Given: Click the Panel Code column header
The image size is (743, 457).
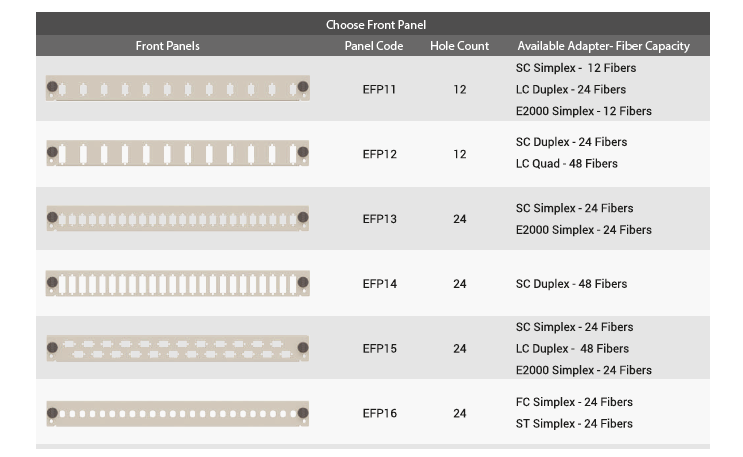Looking at the screenshot, I should pos(374,46).
